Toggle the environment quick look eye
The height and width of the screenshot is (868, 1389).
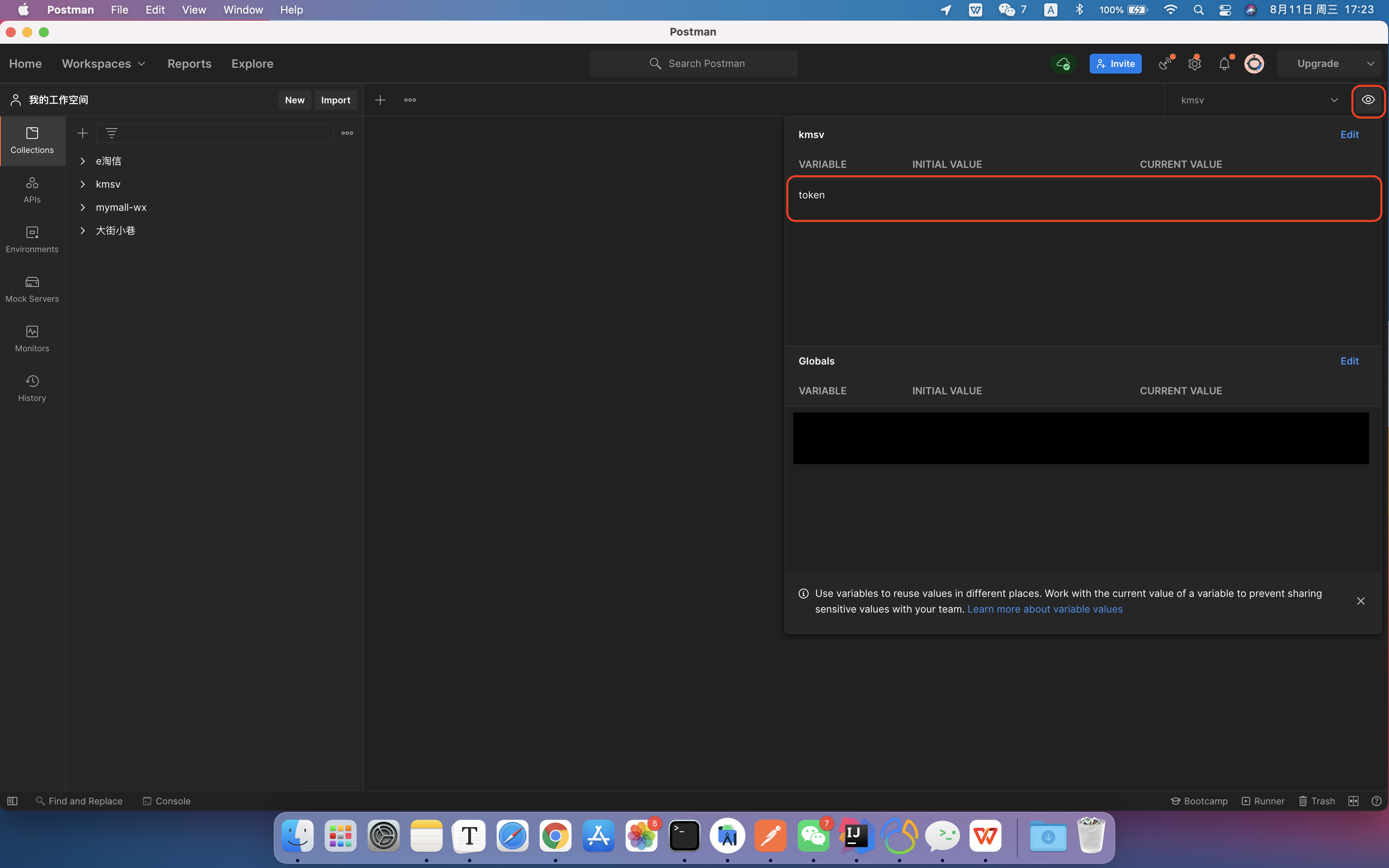1368,100
